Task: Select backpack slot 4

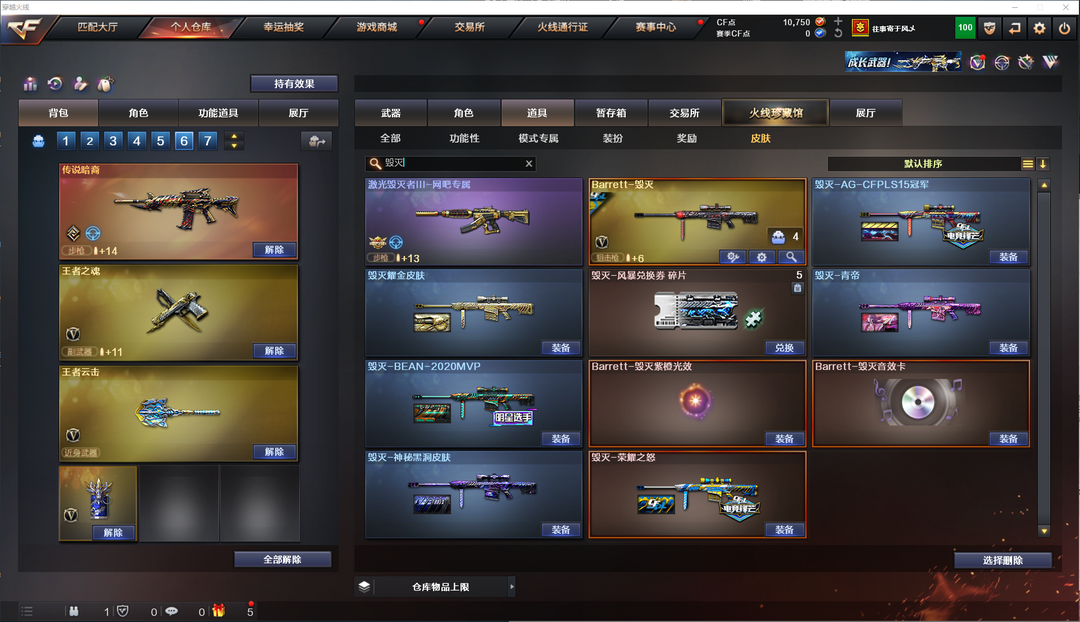Action: click(x=136, y=141)
